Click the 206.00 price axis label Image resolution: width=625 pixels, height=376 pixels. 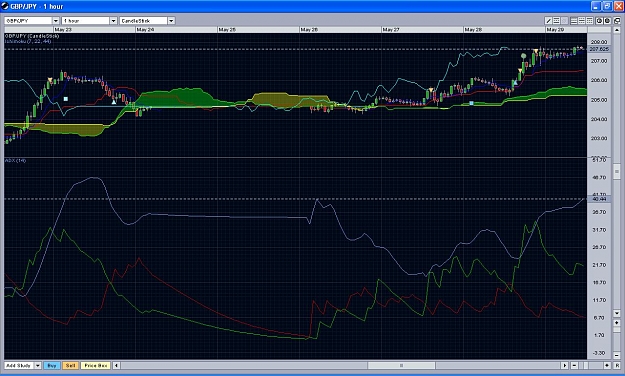click(x=599, y=80)
